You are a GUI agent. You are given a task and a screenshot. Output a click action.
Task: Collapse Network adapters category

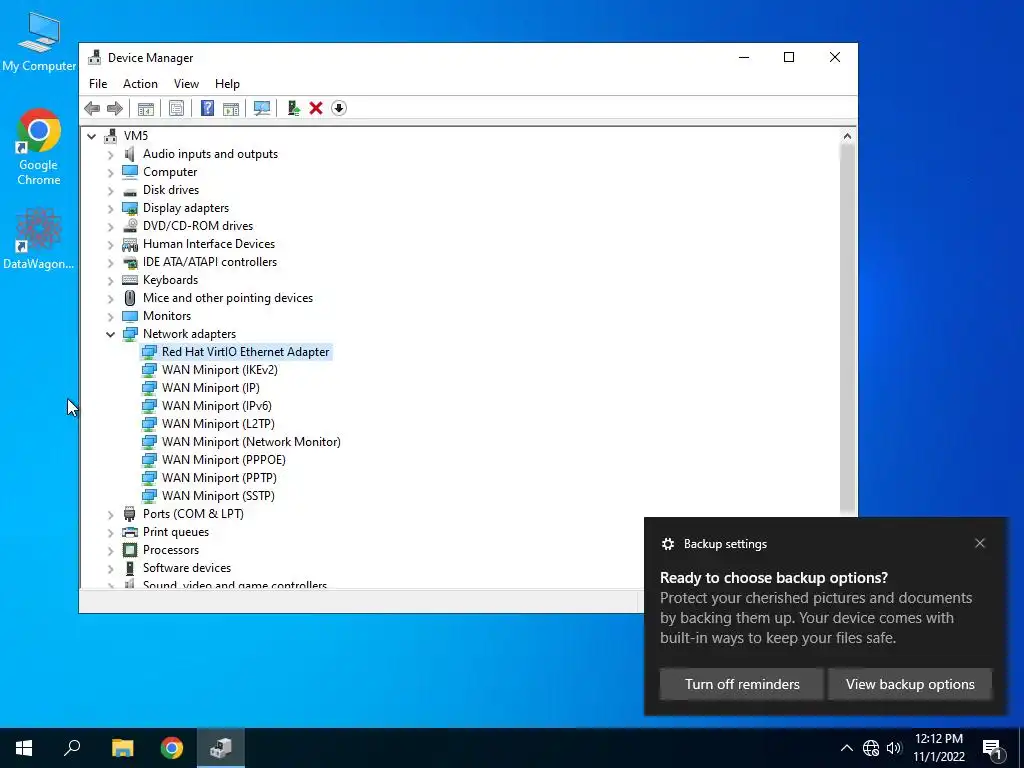110,334
